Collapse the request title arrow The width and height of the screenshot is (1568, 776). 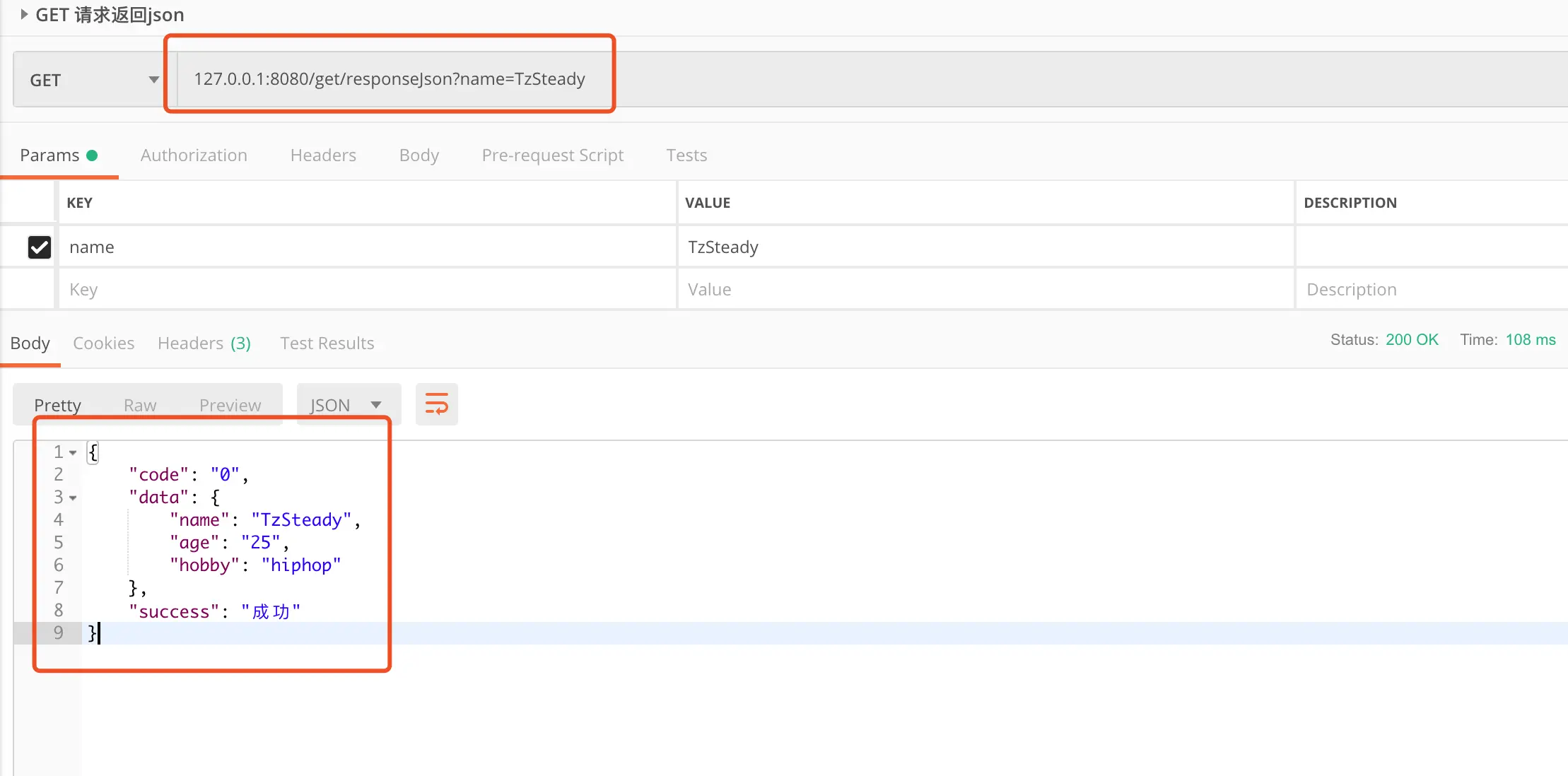[24, 14]
